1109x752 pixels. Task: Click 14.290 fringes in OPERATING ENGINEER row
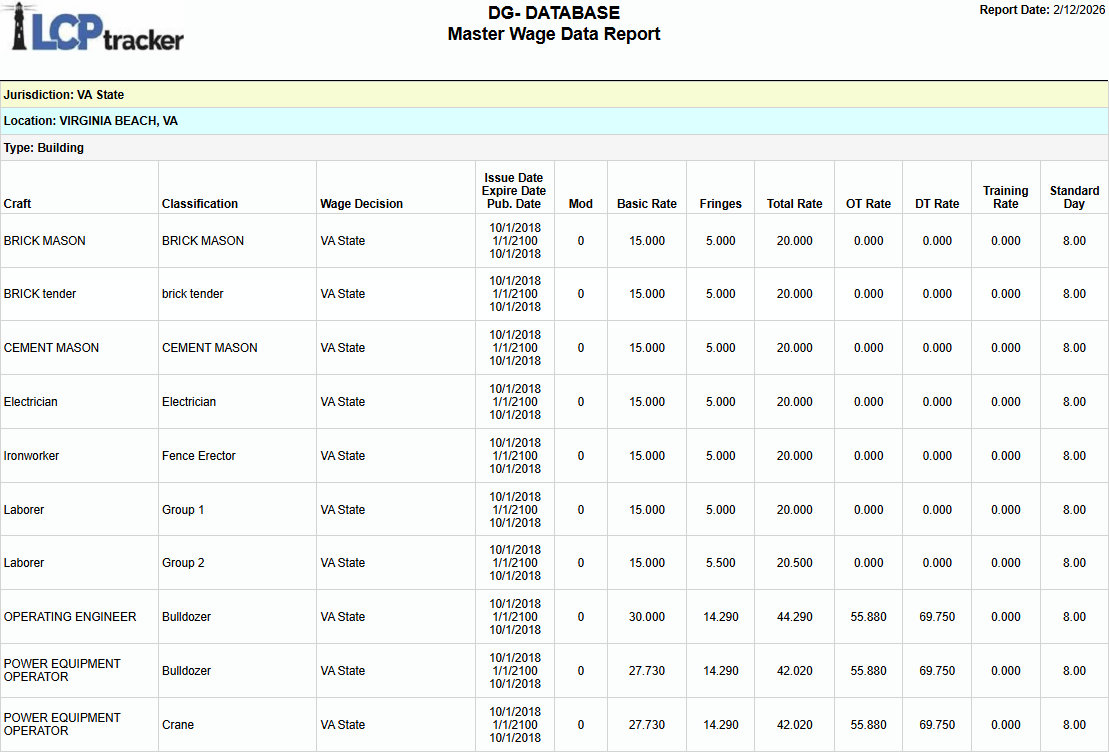[x=721, y=617]
